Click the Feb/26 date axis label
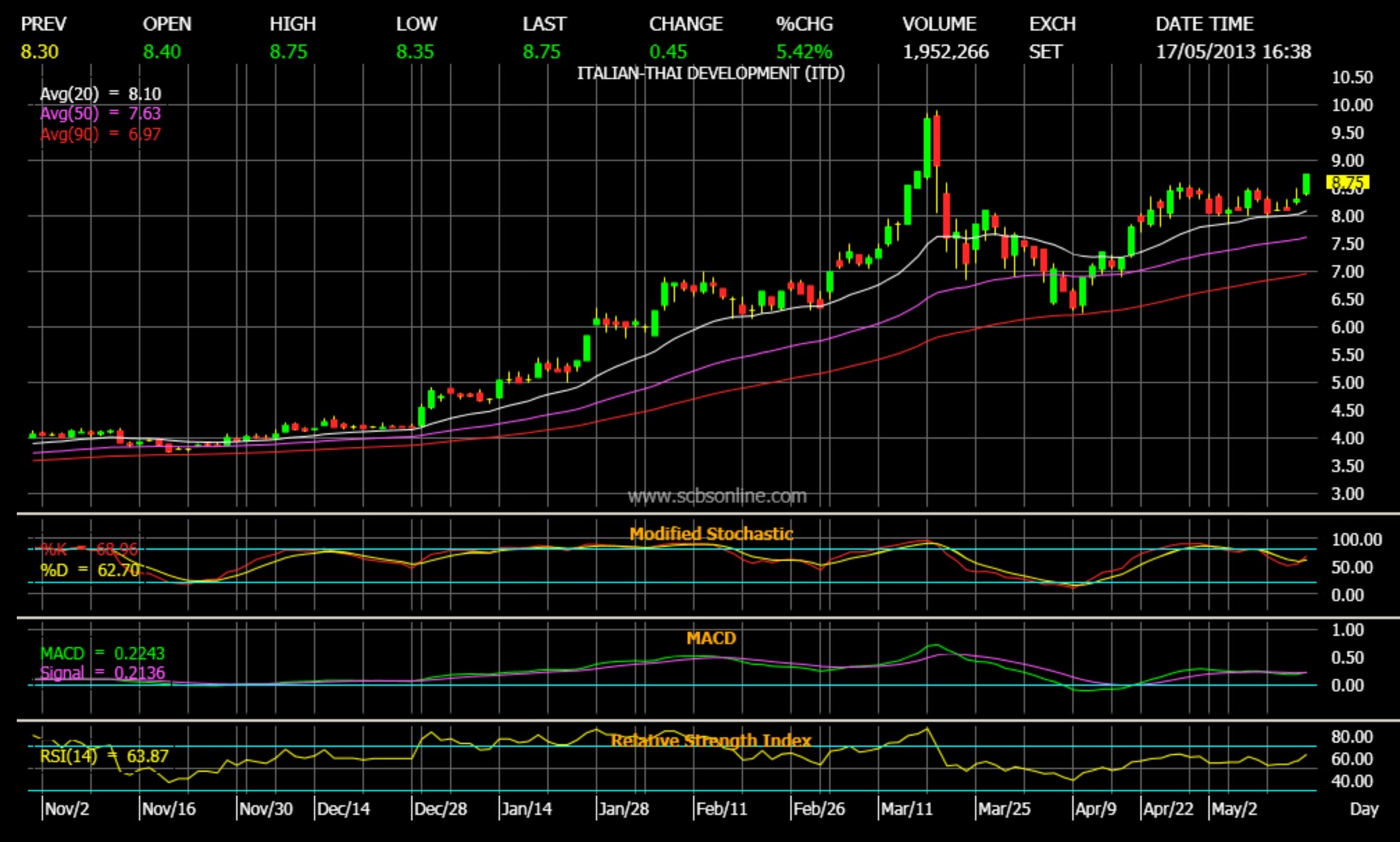The width and height of the screenshot is (1400, 842). [x=819, y=809]
